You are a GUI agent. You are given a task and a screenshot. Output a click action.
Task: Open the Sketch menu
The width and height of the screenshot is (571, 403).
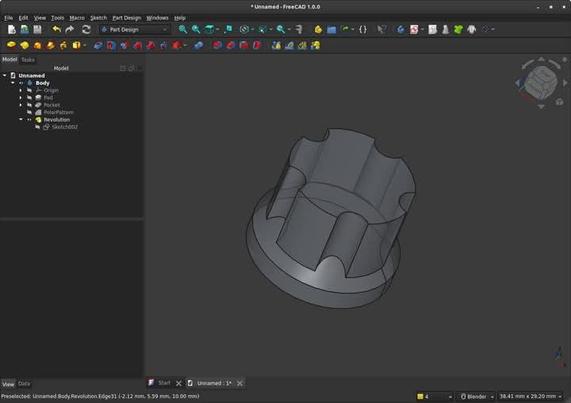(98, 18)
